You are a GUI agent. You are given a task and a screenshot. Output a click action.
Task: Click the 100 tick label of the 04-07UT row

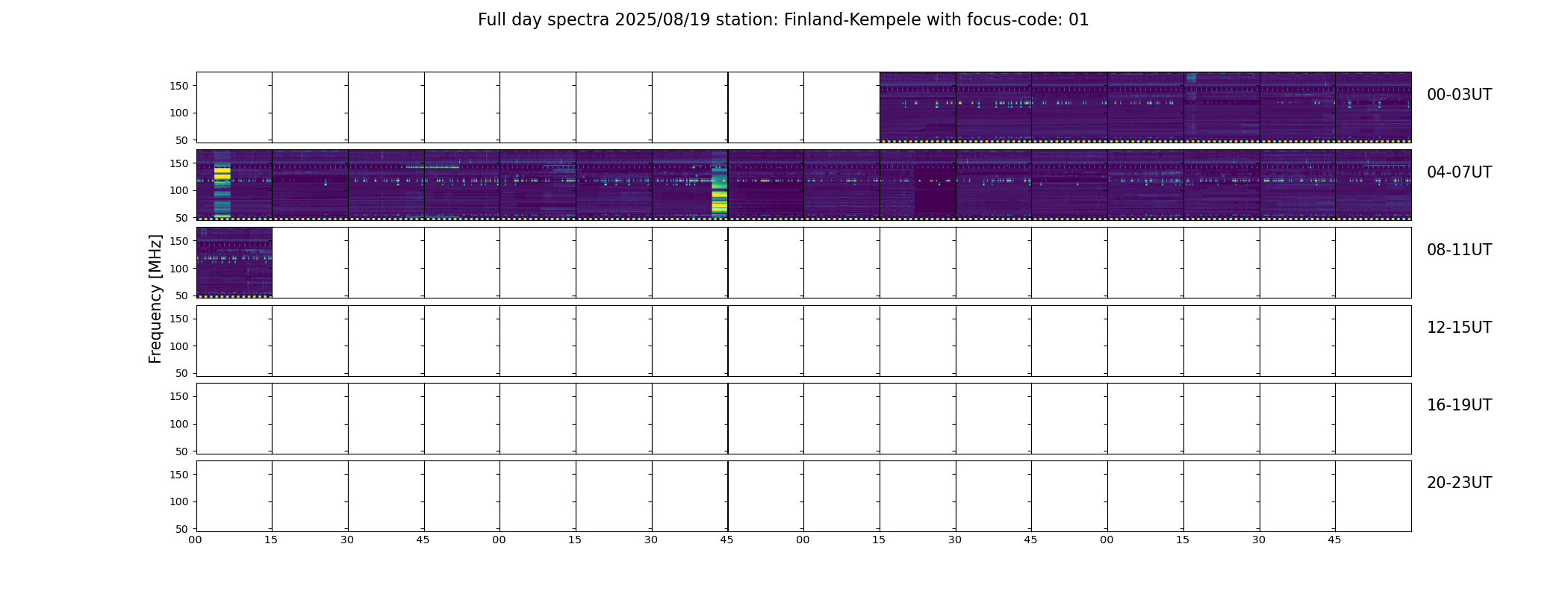point(179,190)
